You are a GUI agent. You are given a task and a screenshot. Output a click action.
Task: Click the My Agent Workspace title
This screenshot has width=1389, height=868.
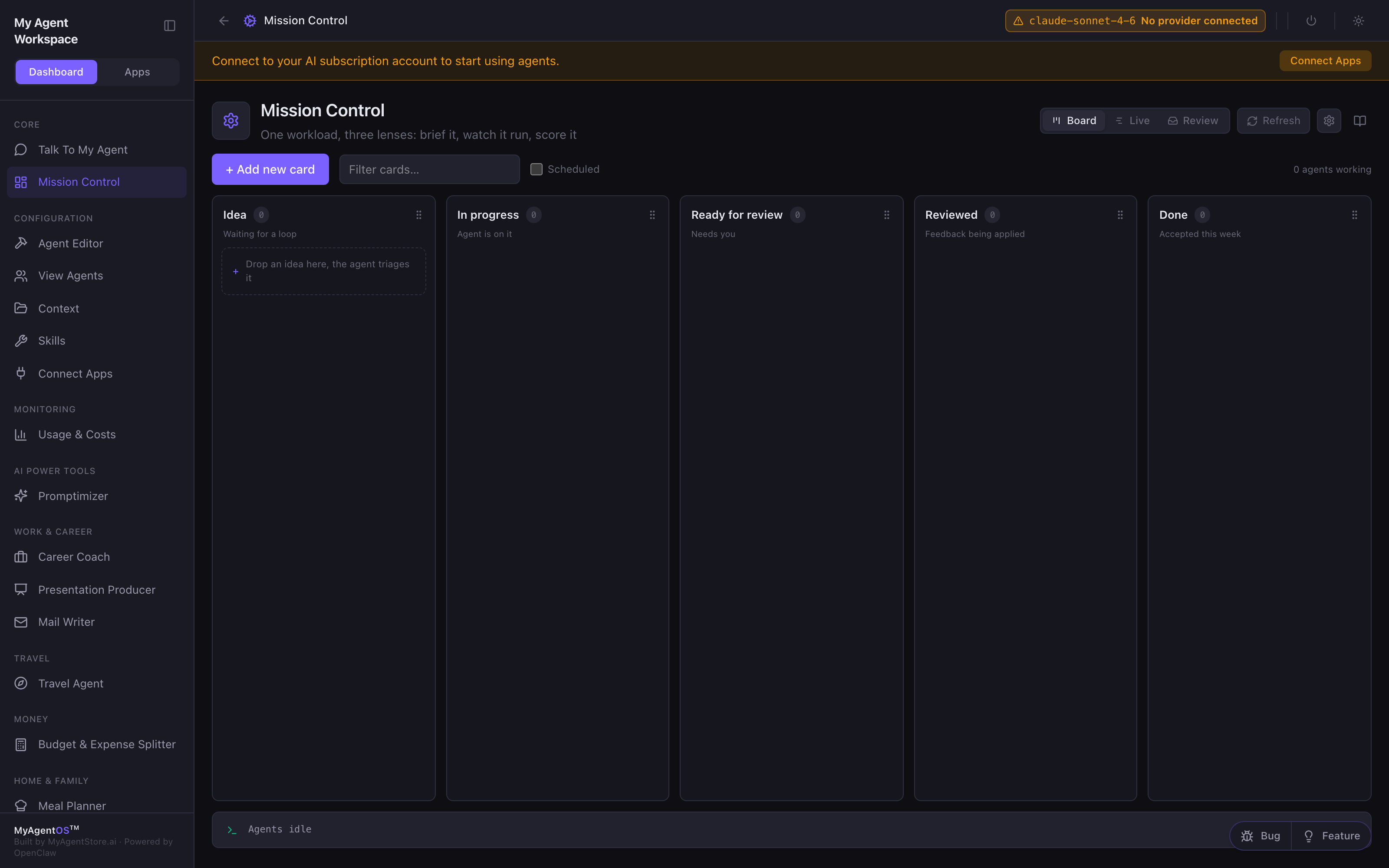pos(46,31)
